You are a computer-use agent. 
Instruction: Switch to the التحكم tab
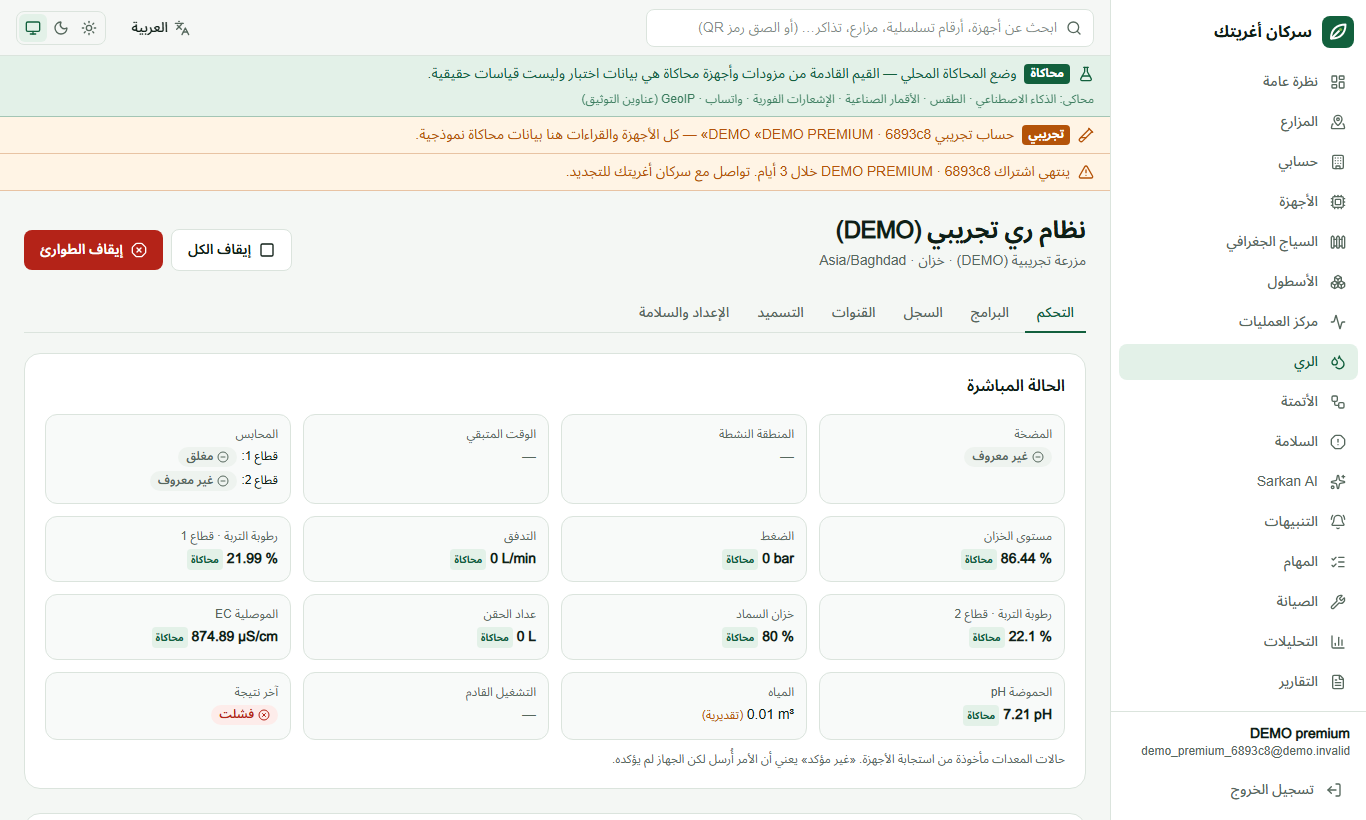[x=1055, y=313]
